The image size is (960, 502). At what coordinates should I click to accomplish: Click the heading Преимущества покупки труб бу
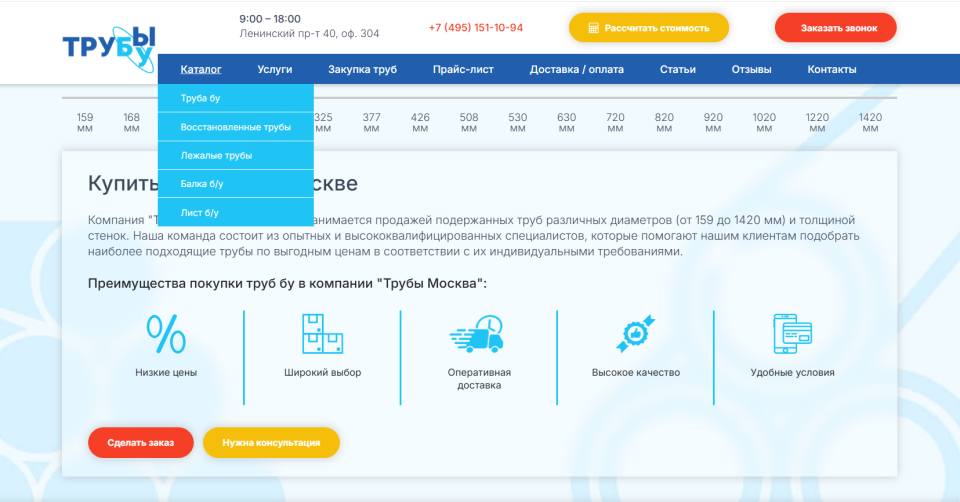[287, 283]
